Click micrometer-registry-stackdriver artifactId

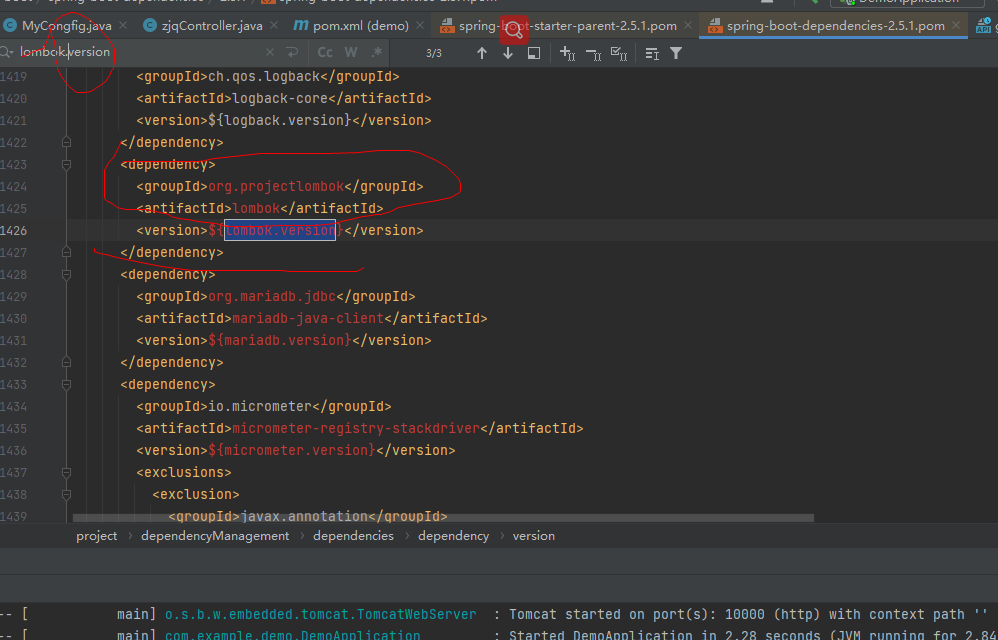356,429
